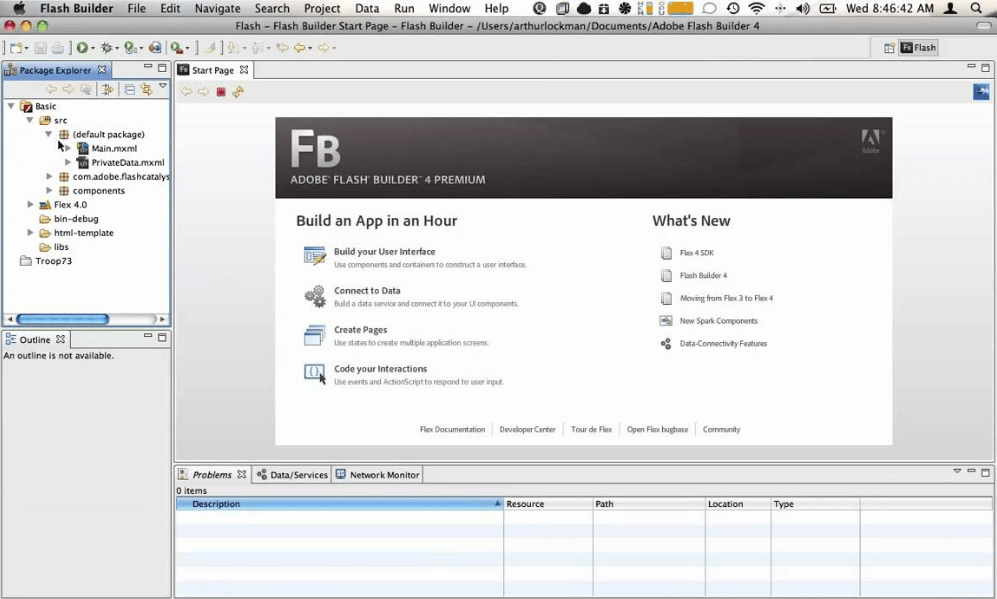Click the External Tools run icon
The height and width of the screenshot is (599, 997).
coord(177,48)
